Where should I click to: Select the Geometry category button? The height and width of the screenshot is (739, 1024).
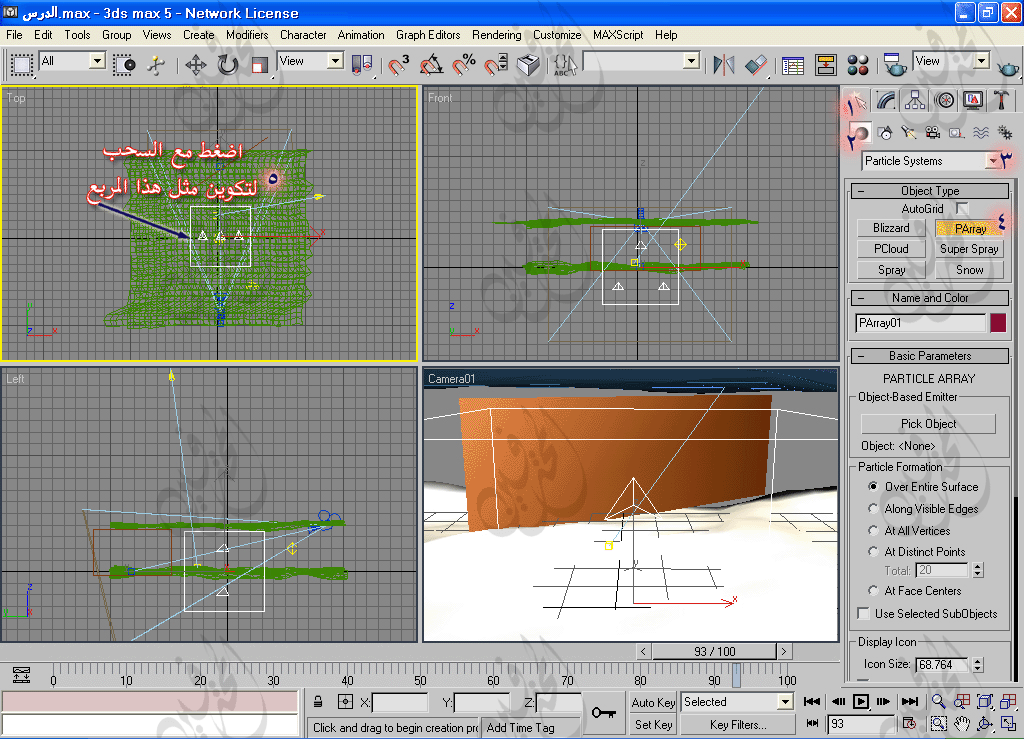859,133
